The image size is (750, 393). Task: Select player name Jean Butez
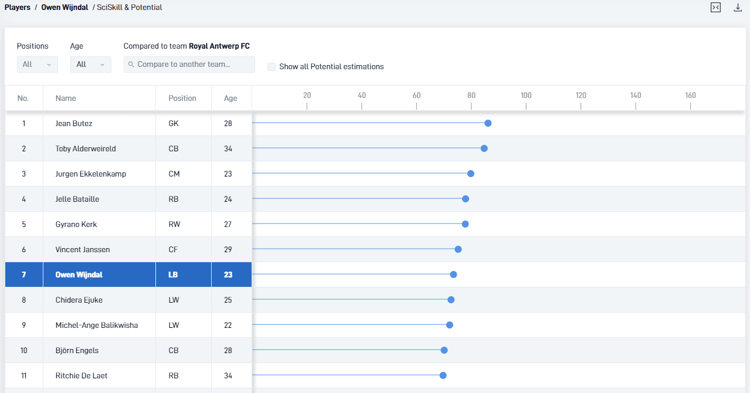(x=74, y=123)
